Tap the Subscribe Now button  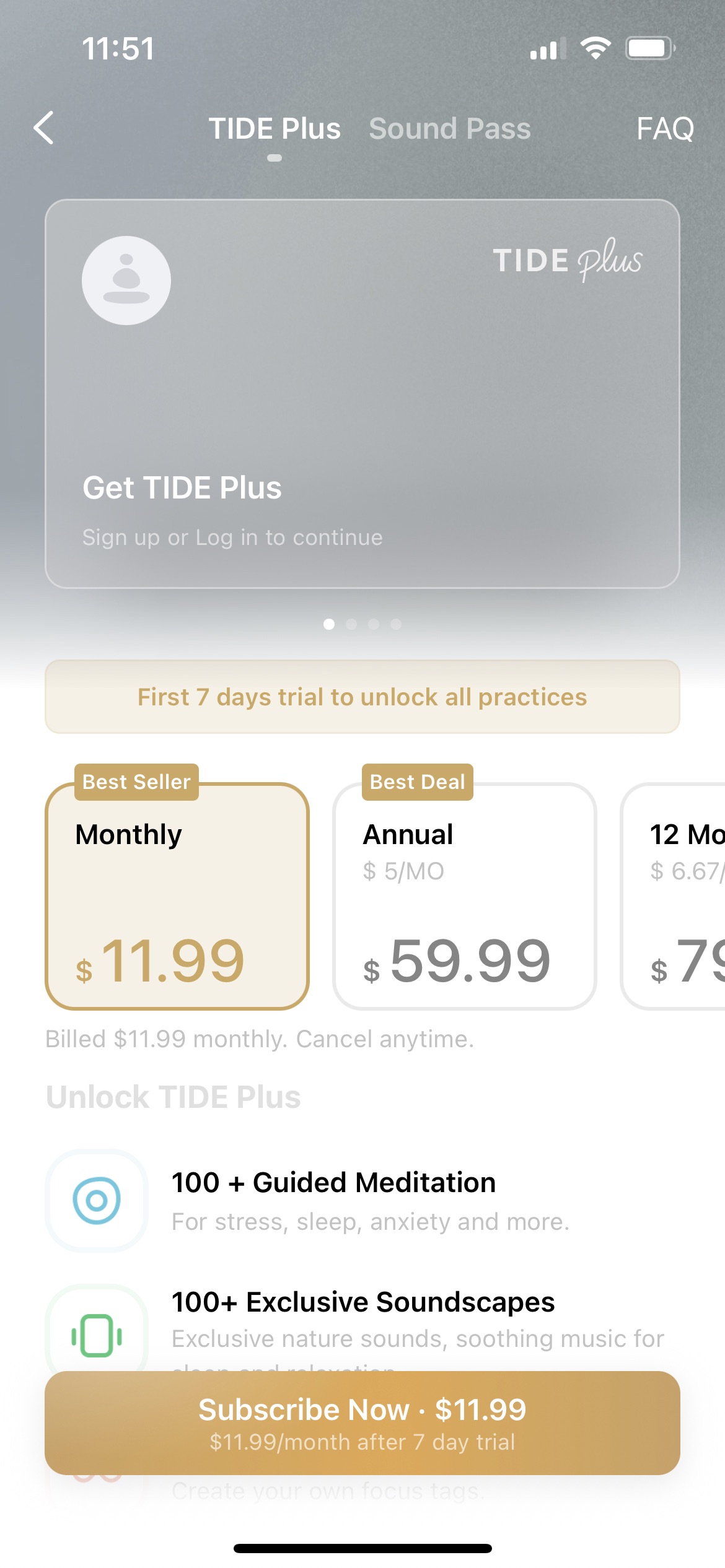coord(362,1424)
